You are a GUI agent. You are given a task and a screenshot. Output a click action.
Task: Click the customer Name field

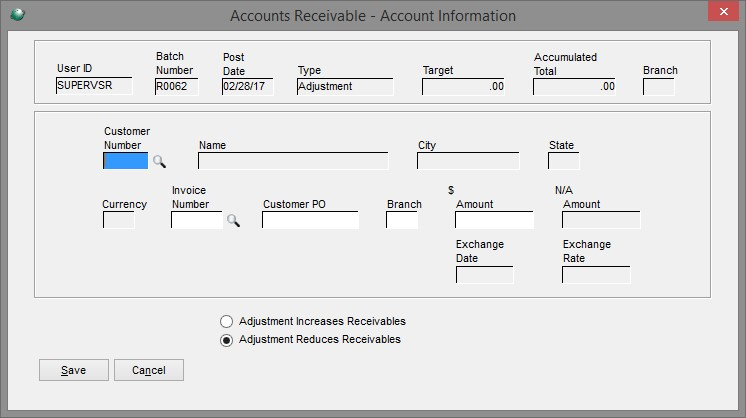293,161
